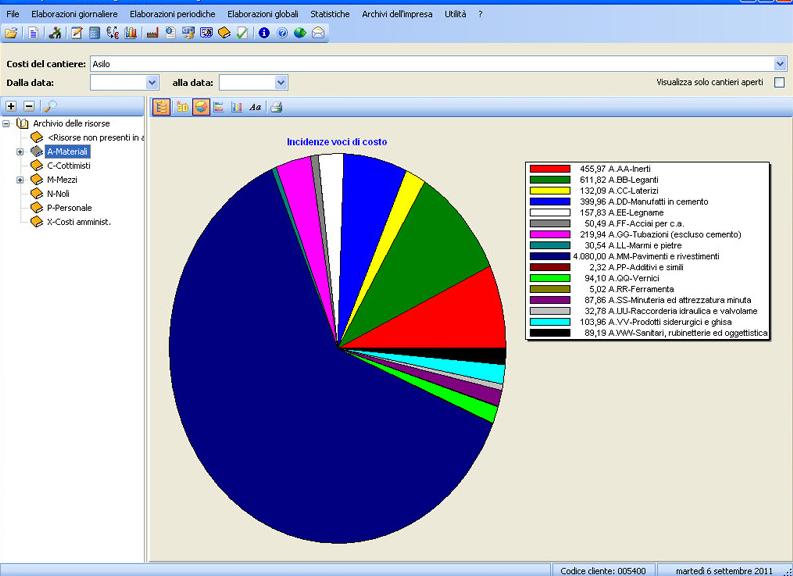Open the 'Costi del cantiere' dropdown arrow
The image size is (793, 576).
click(x=779, y=63)
